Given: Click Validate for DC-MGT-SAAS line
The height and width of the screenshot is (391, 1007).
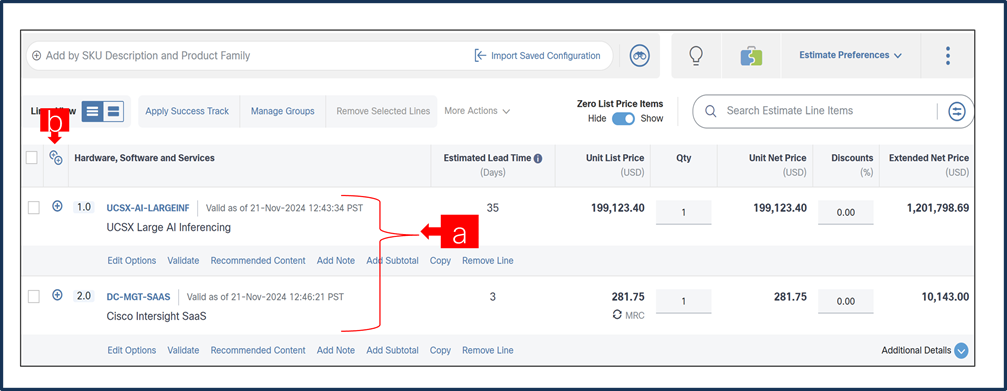Looking at the screenshot, I should [x=183, y=351].
